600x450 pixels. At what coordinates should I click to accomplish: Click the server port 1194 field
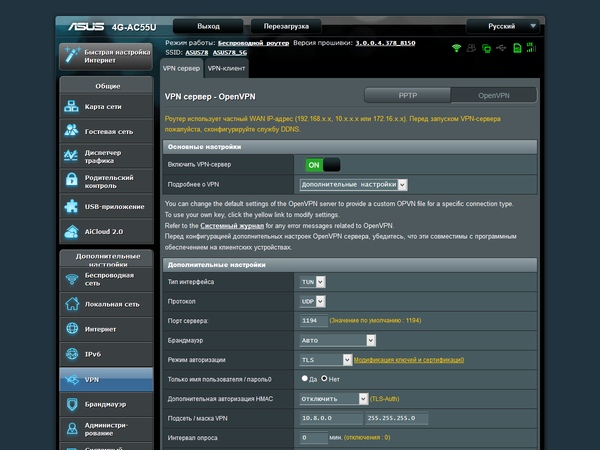click(314, 321)
